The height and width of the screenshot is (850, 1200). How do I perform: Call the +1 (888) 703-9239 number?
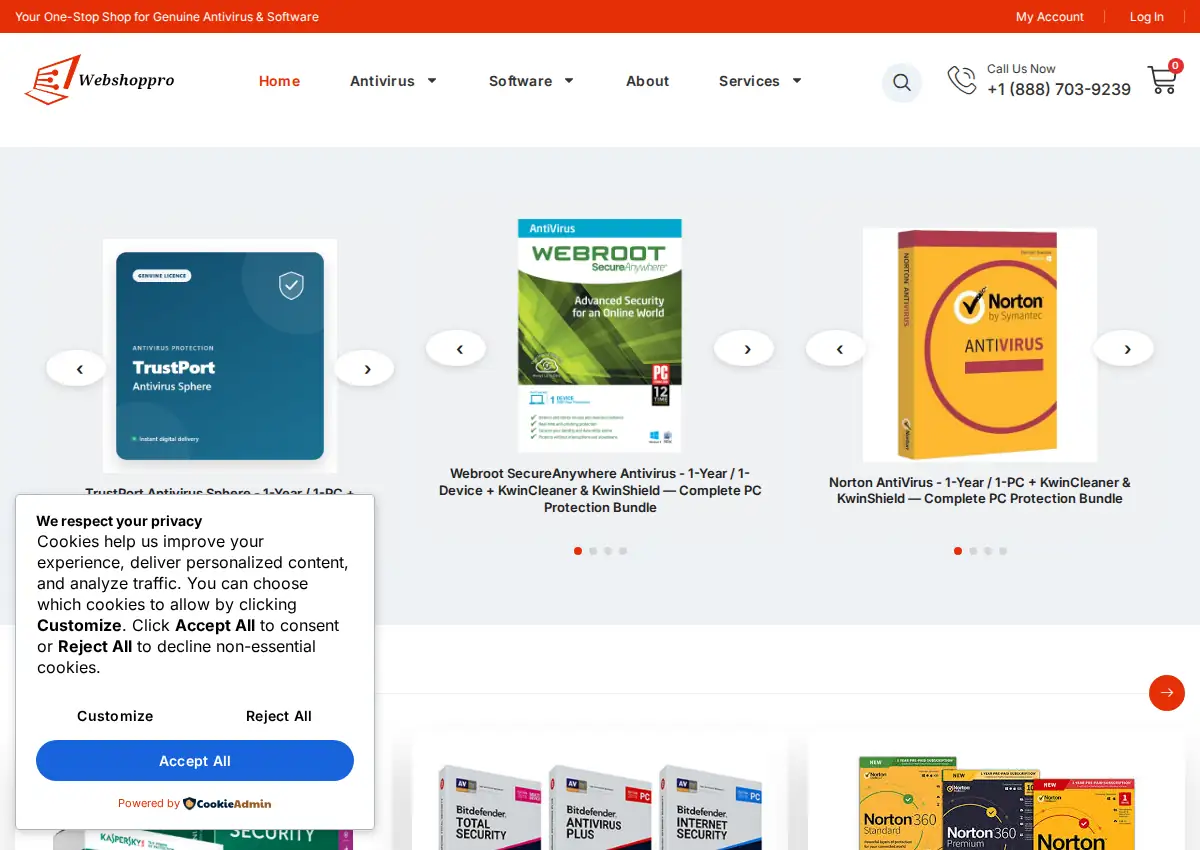click(x=1059, y=89)
